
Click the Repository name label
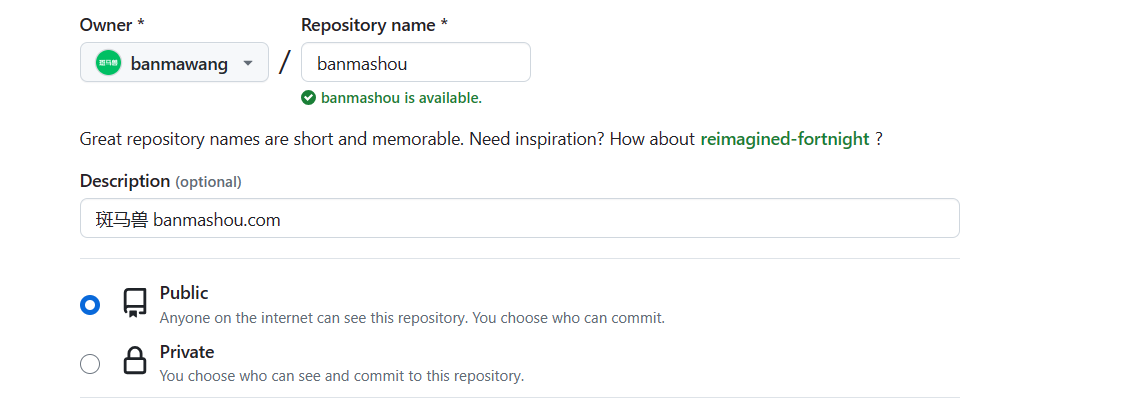pyautogui.click(x=374, y=25)
